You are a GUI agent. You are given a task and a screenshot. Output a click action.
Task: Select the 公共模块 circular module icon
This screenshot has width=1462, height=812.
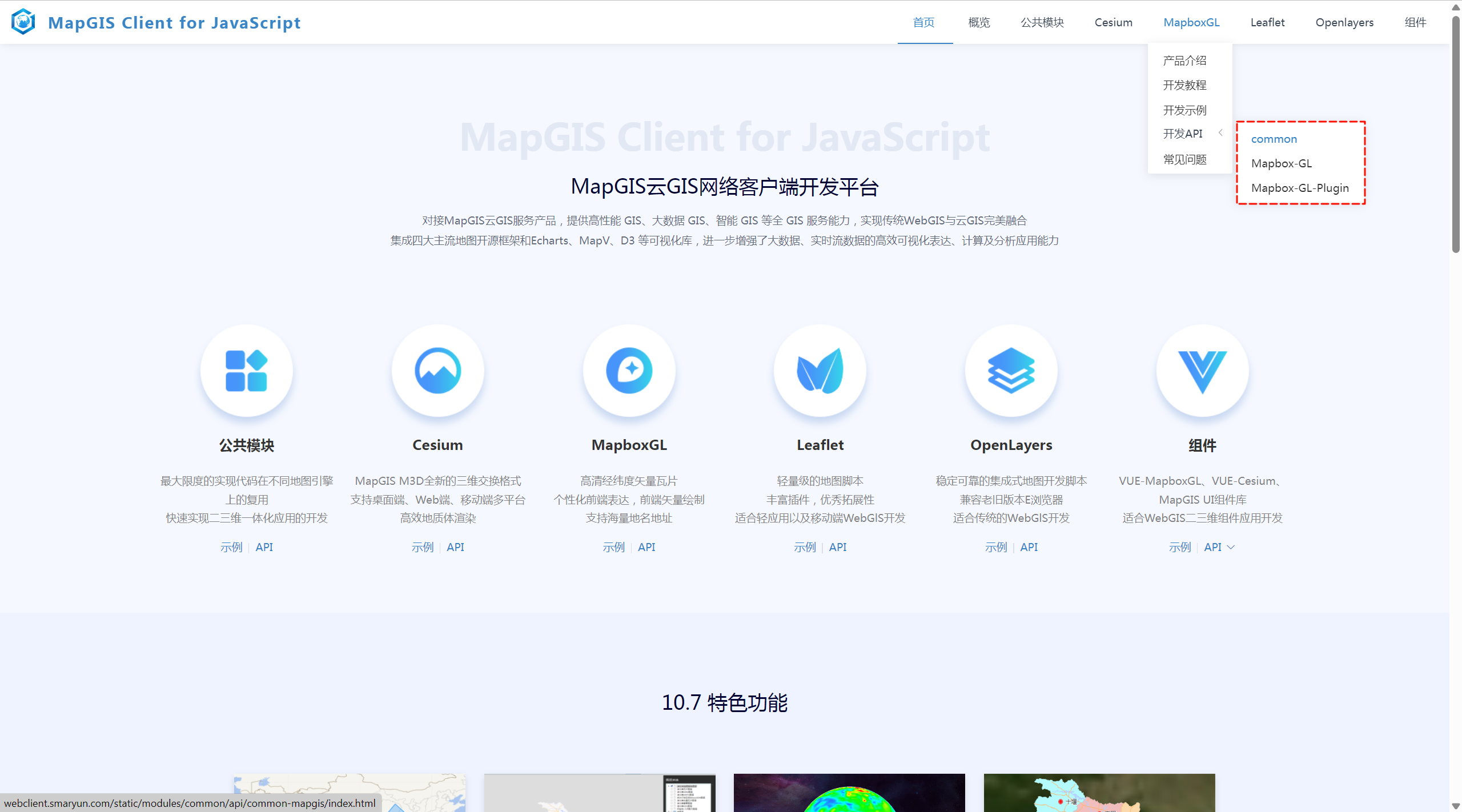click(x=246, y=370)
